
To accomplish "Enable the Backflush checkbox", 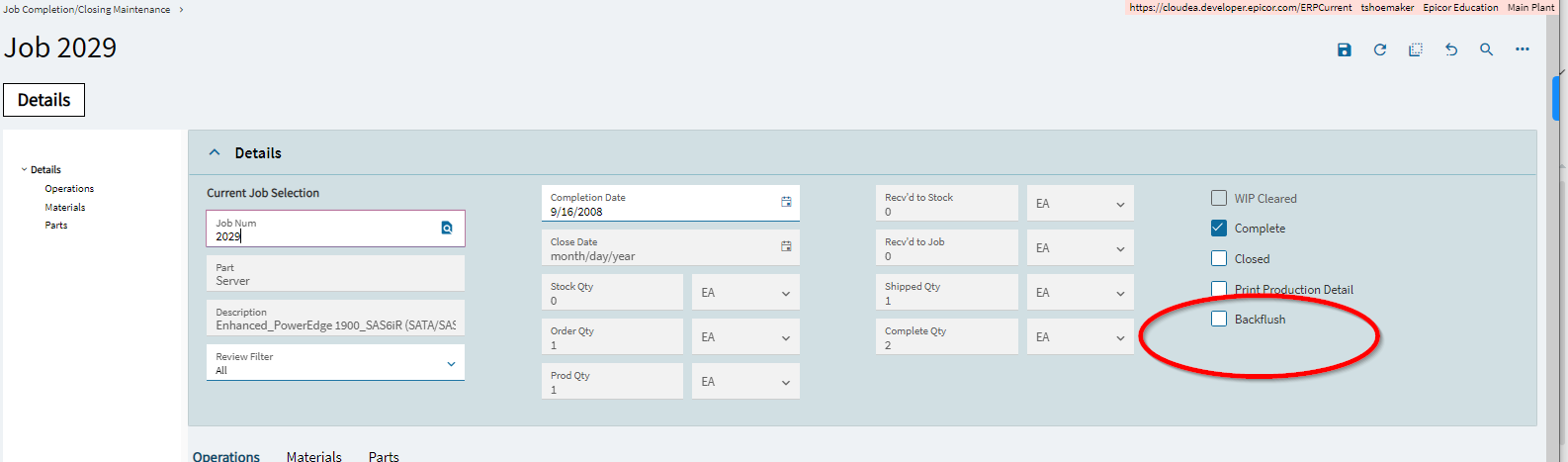I will click(x=1219, y=319).
